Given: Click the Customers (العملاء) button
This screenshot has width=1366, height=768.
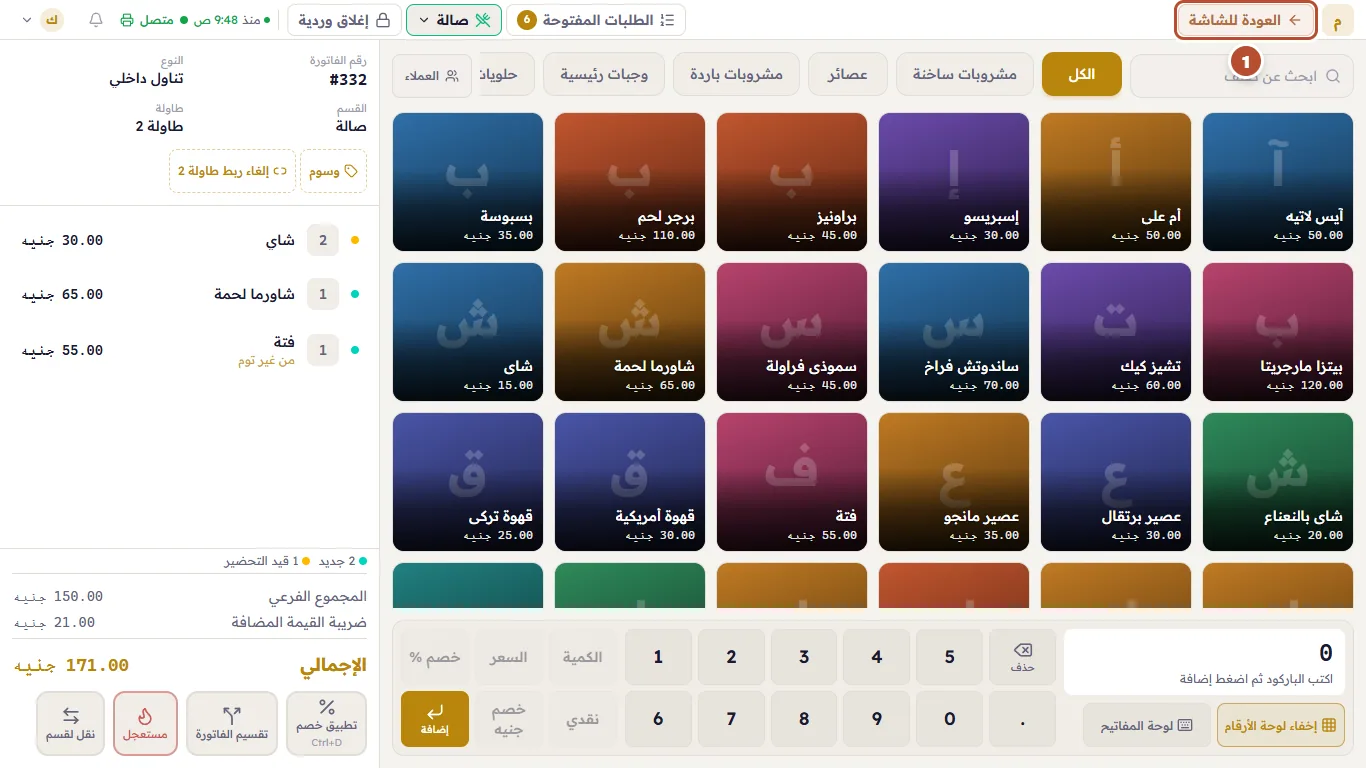Looking at the screenshot, I should pyautogui.click(x=433, y=75).
